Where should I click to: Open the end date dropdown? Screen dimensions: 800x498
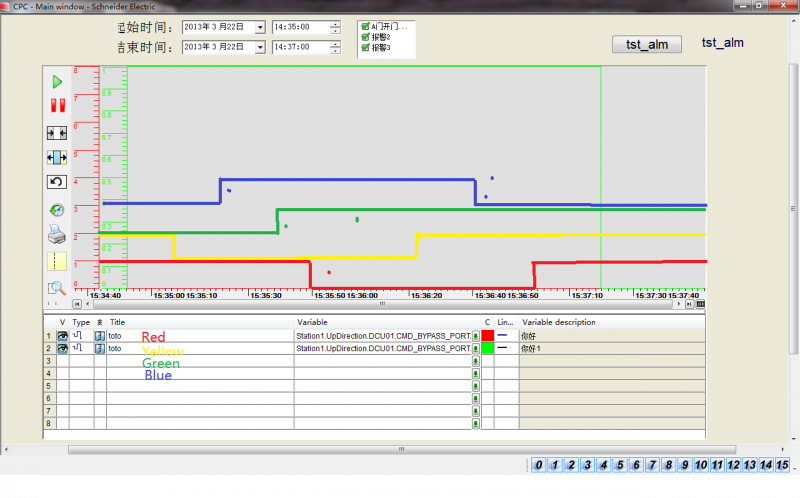[260, 47]
